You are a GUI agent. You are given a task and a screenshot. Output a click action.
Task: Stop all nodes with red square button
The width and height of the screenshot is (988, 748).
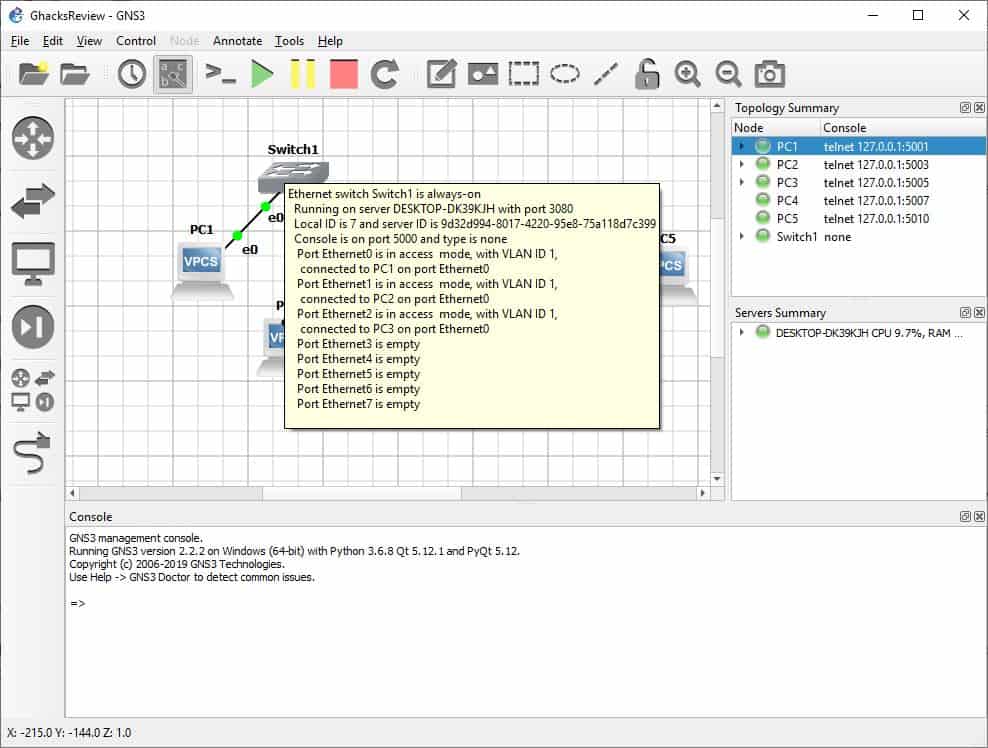(x=344, y=74)
